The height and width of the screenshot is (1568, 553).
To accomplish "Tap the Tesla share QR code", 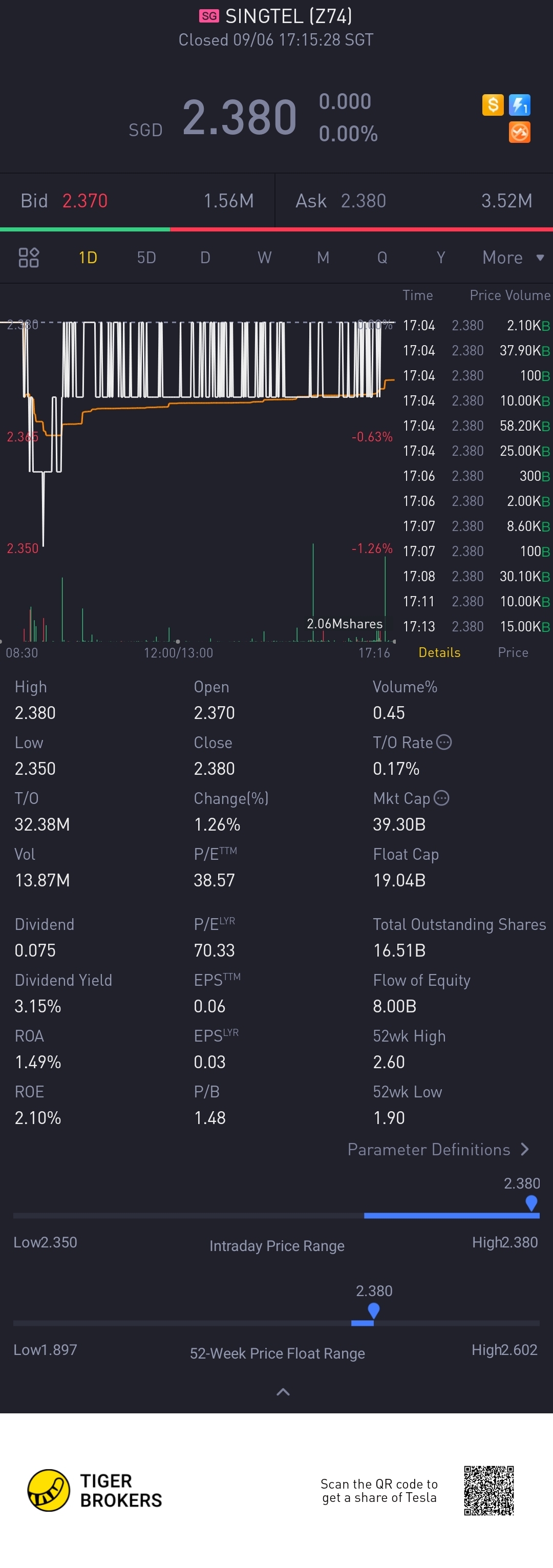I will 488,1491.
